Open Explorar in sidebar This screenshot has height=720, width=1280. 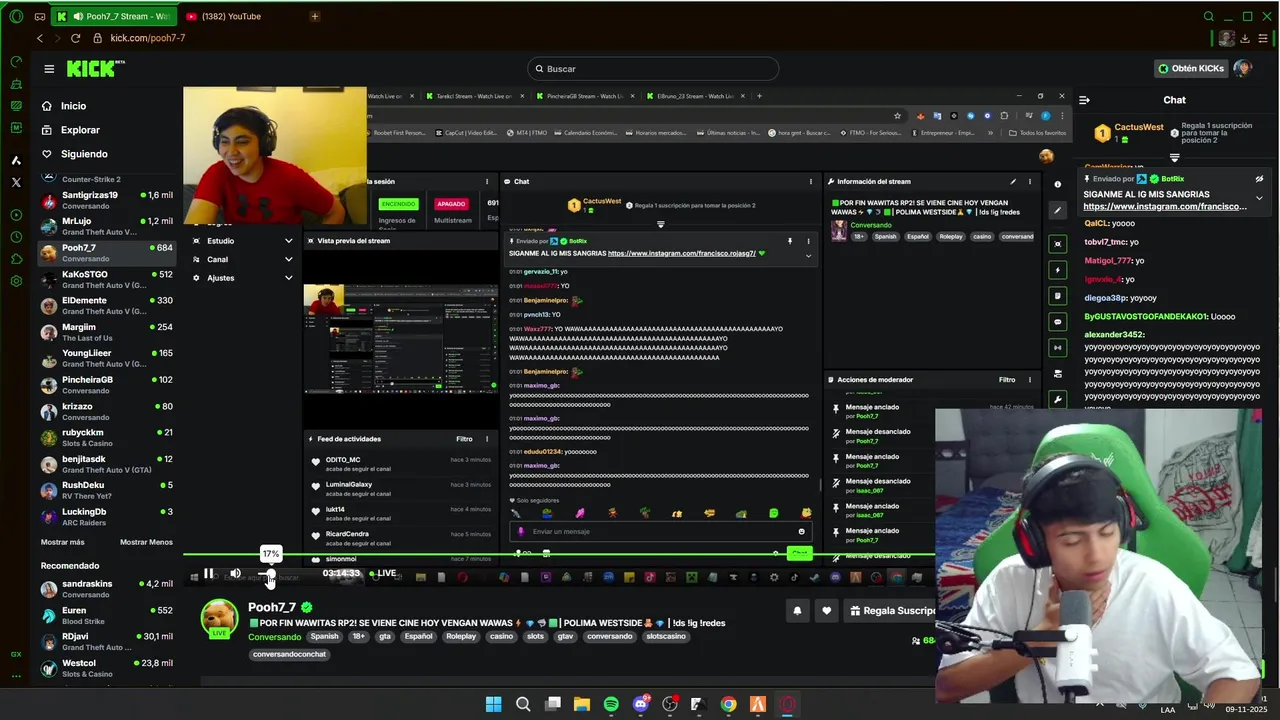tap(70, 130)
